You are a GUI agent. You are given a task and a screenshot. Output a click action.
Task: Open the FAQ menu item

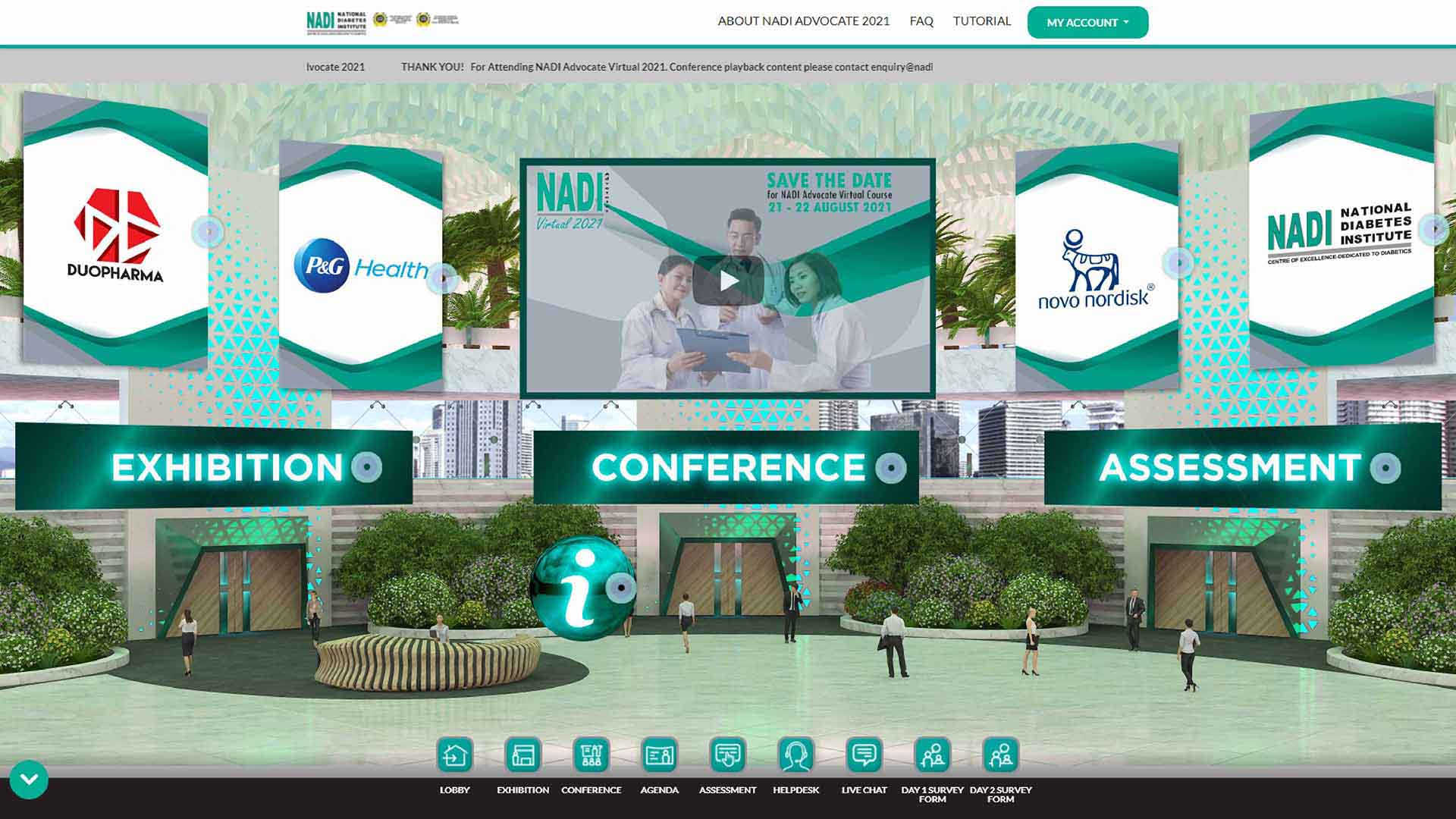pos(921,21)
